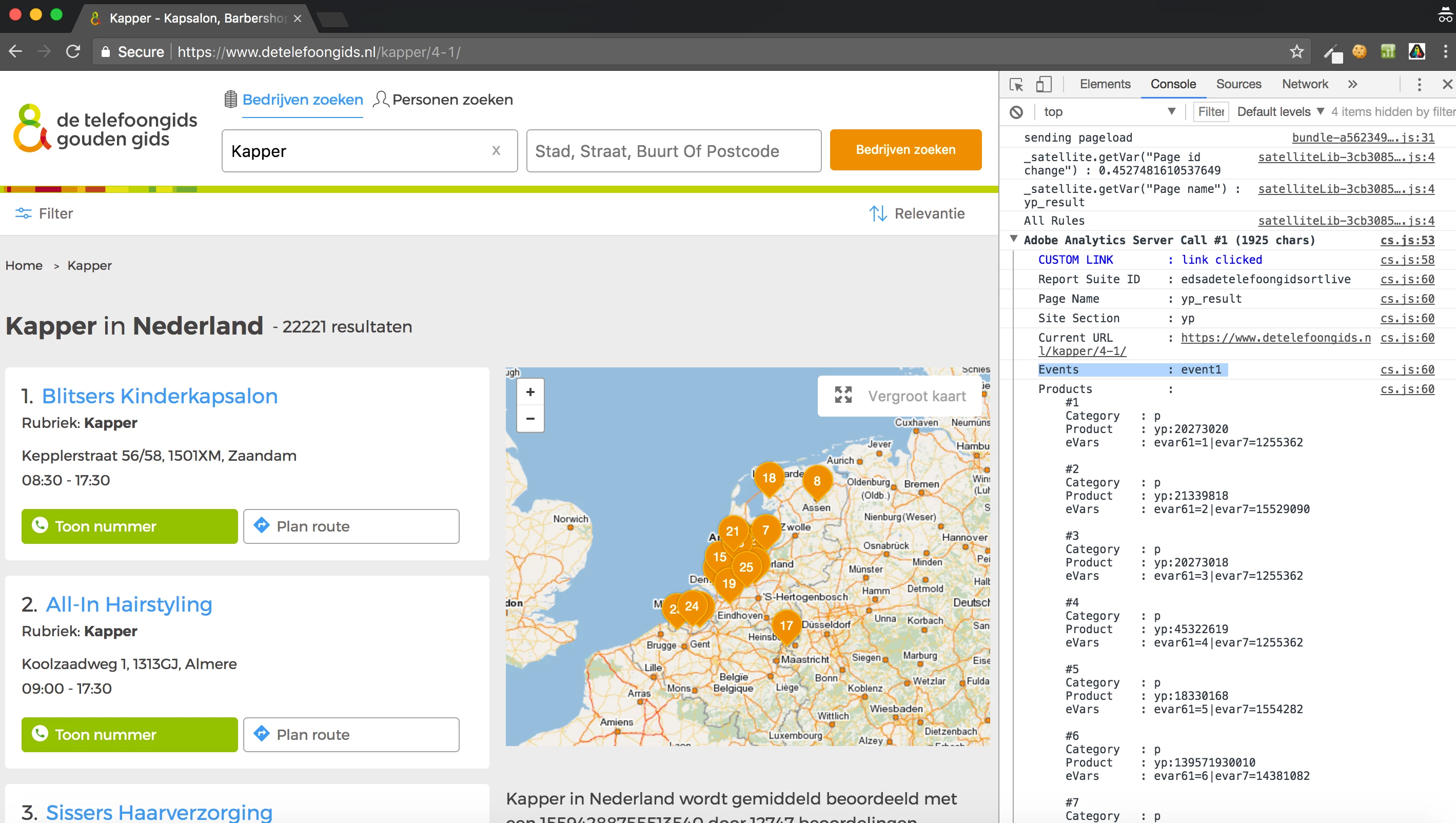
Task: Clear the Kapper search field with X
Action: coord(496,150)
